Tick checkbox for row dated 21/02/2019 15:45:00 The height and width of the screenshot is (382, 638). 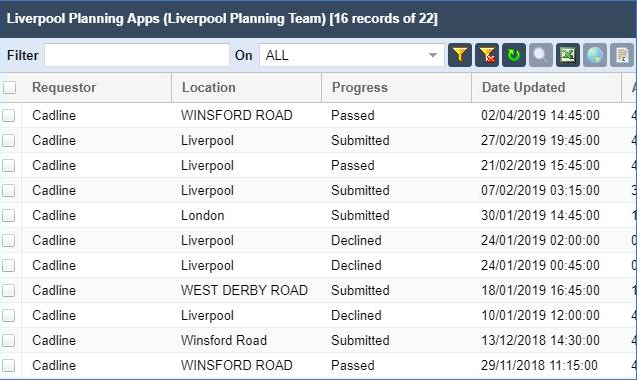click(x=9, y=166)
